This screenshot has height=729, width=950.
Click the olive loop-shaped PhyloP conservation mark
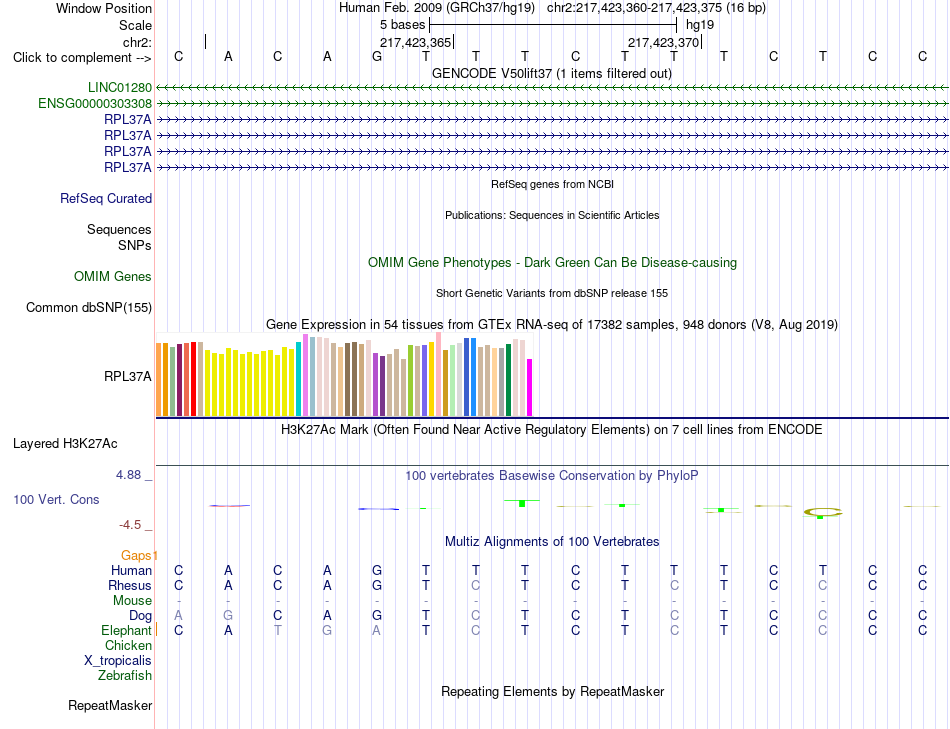pyautogui.click(x=823, y=513)
